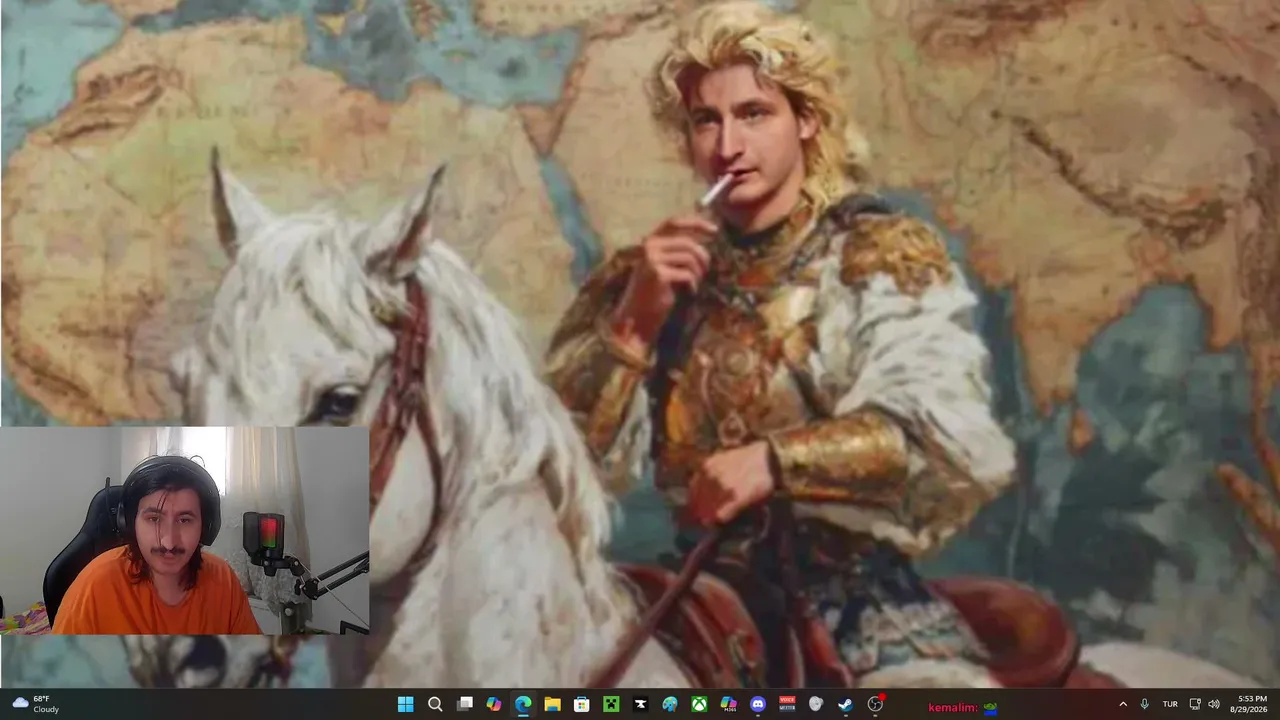This screenshot has height=720, width=1280.
Task: Click the microphone icon in the system tray
Action: (1145, 704)
